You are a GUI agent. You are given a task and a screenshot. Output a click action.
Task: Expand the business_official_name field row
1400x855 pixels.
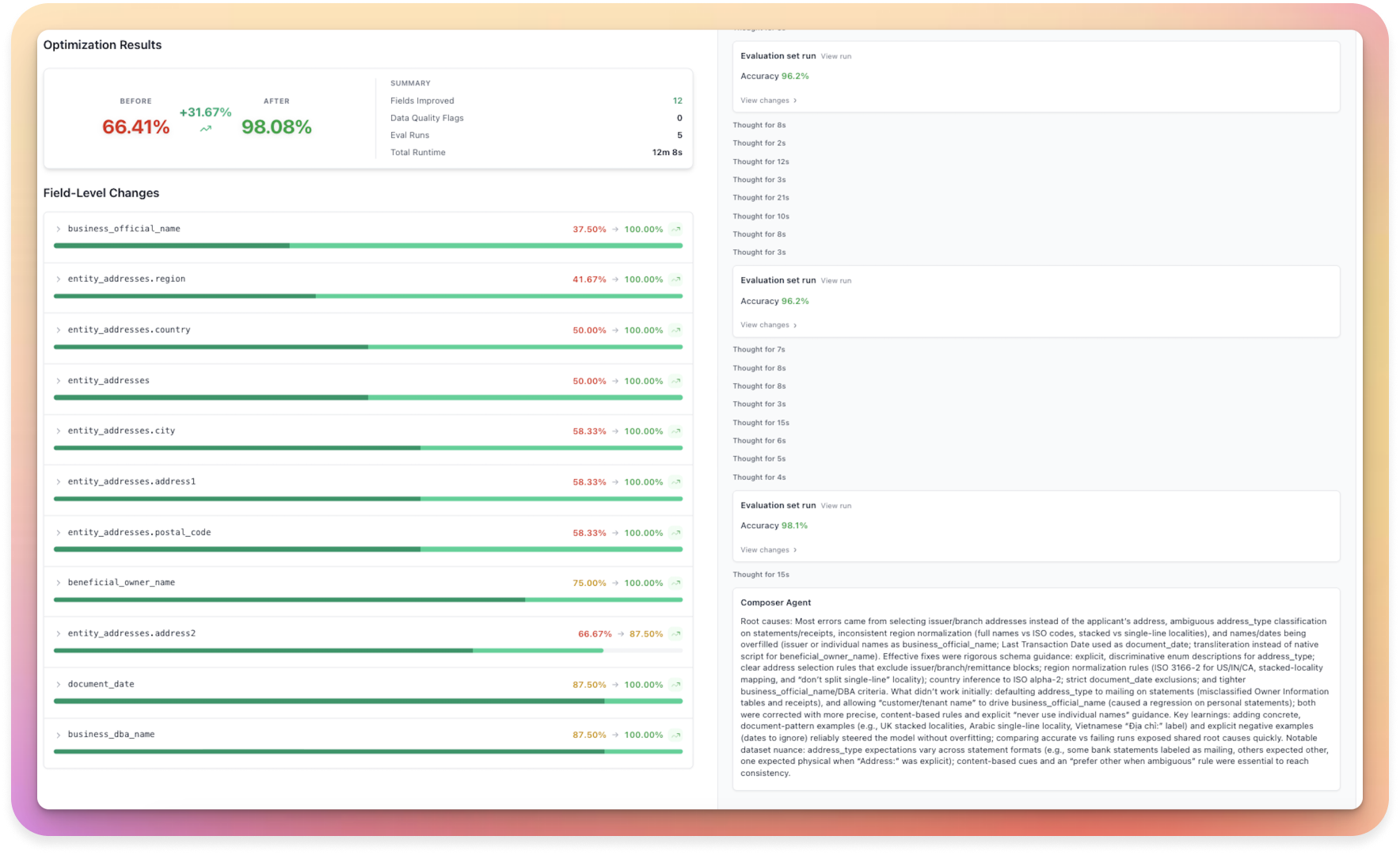[59, 230]
